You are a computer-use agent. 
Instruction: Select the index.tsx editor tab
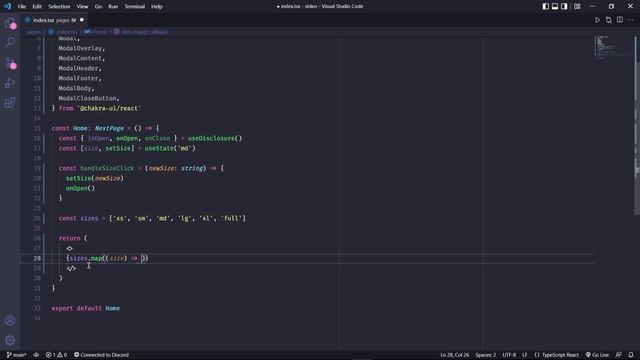[x=53, y=20]
